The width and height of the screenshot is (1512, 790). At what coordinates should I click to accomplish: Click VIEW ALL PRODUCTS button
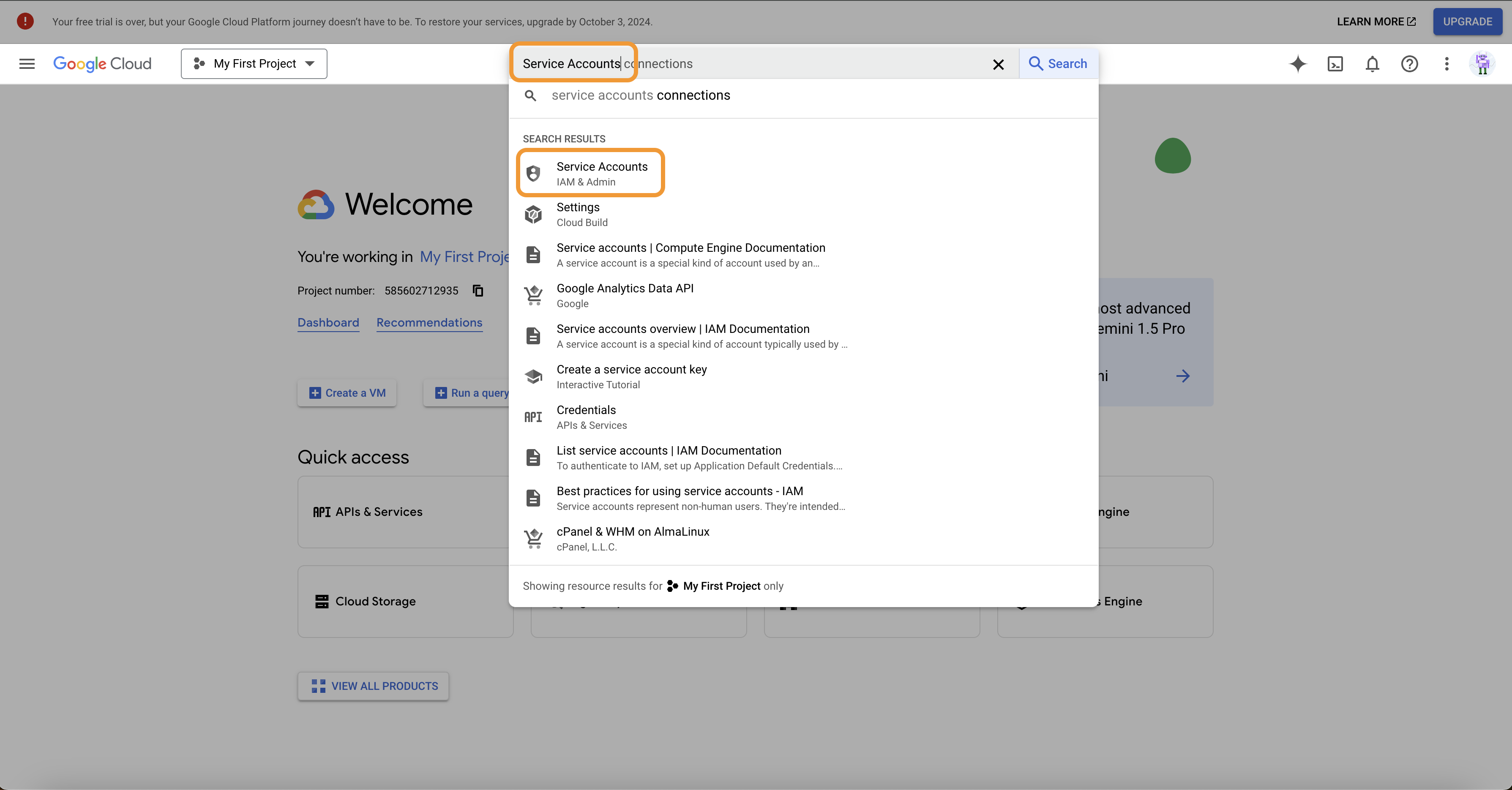[373, 686]
